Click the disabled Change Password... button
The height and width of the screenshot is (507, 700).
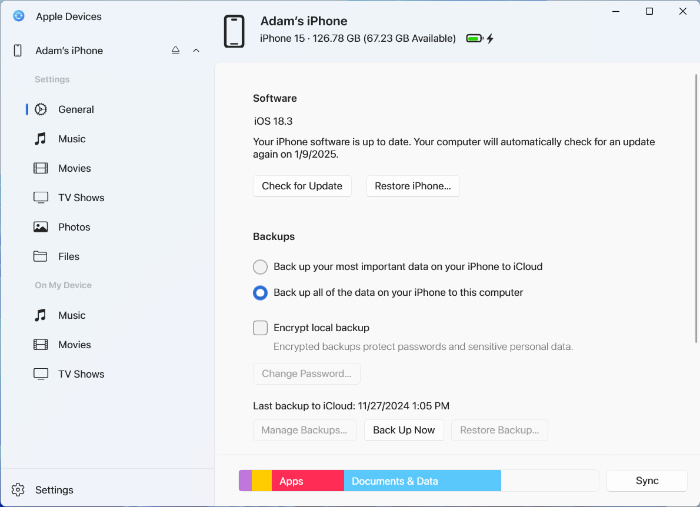pyautogui.click(x=307, y=374)
